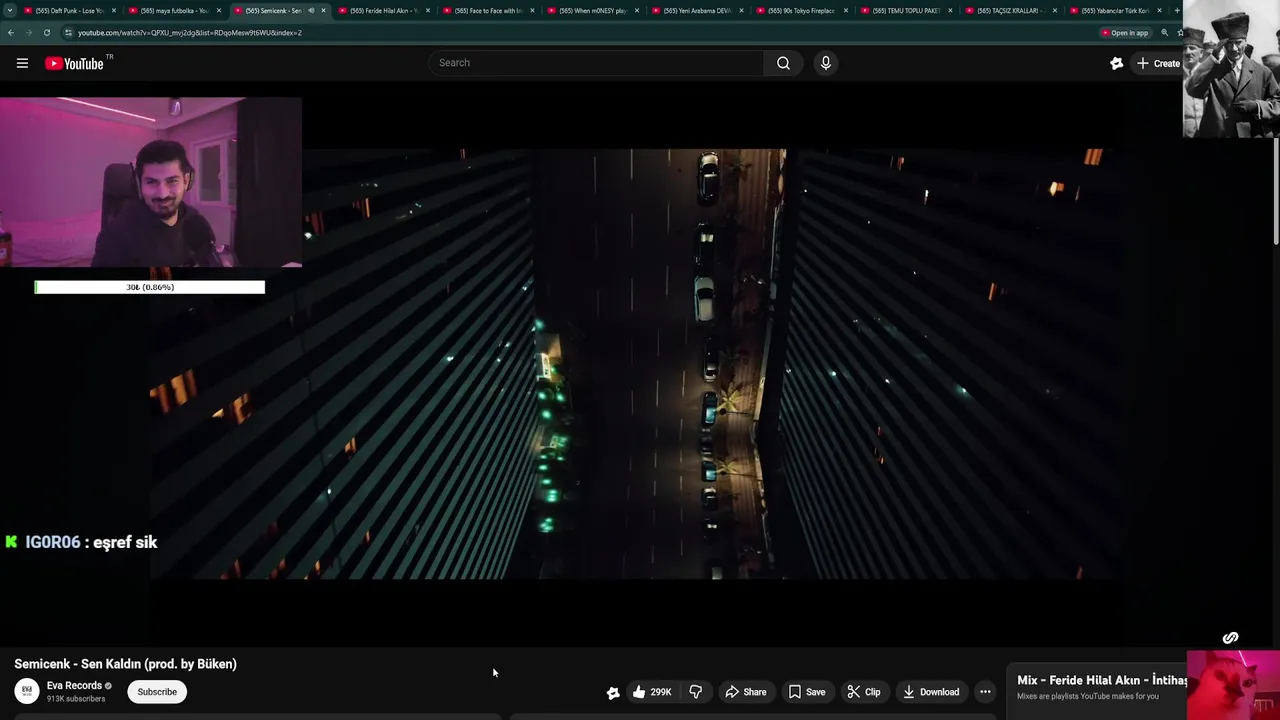Click extension icon left of like count
Image resolution: width=1280 pixels, height=720 pixels.
[613, 692]
